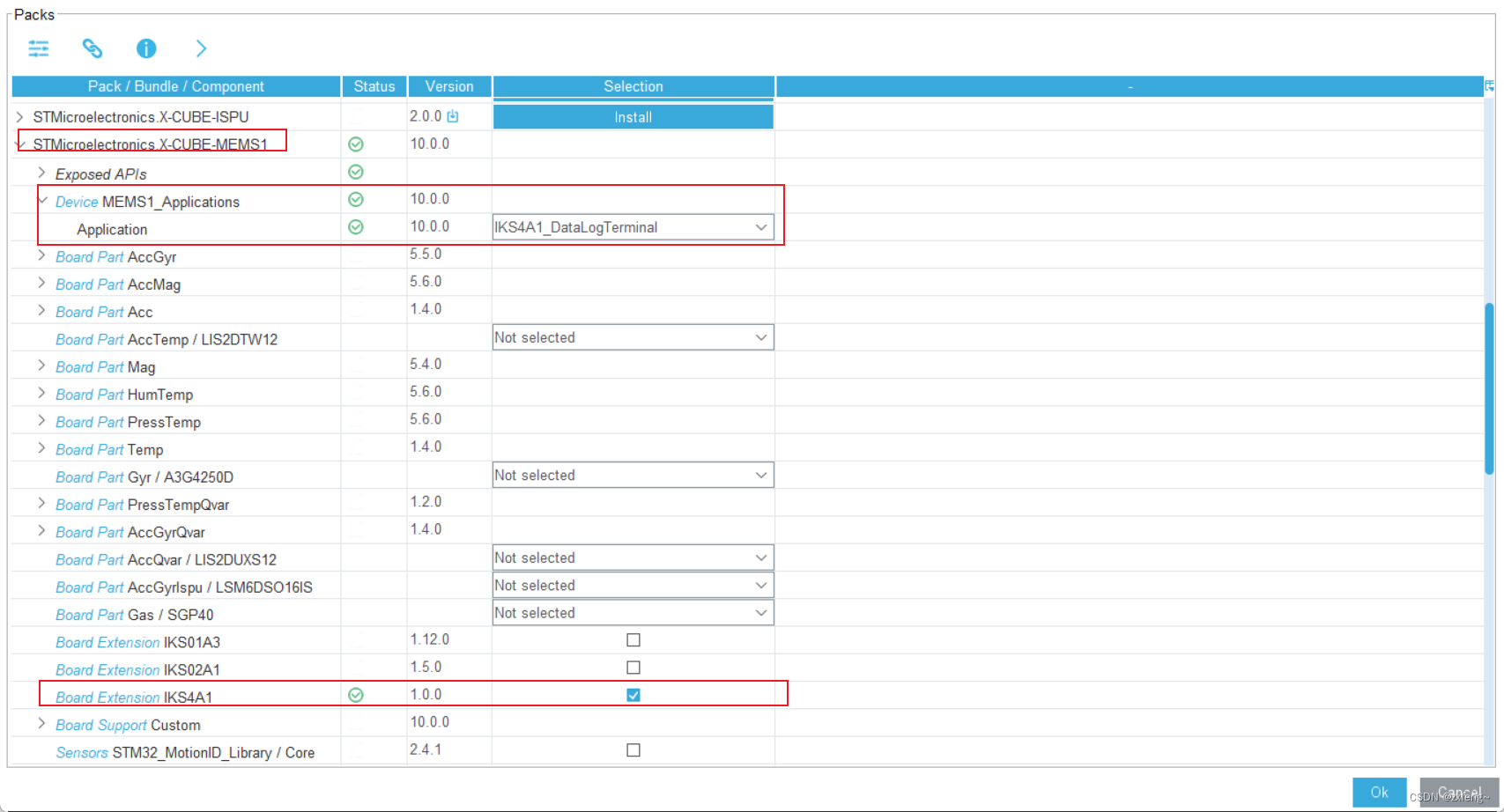
Task: Expand Board Part PressTempQvar
Action: point(41,503)
